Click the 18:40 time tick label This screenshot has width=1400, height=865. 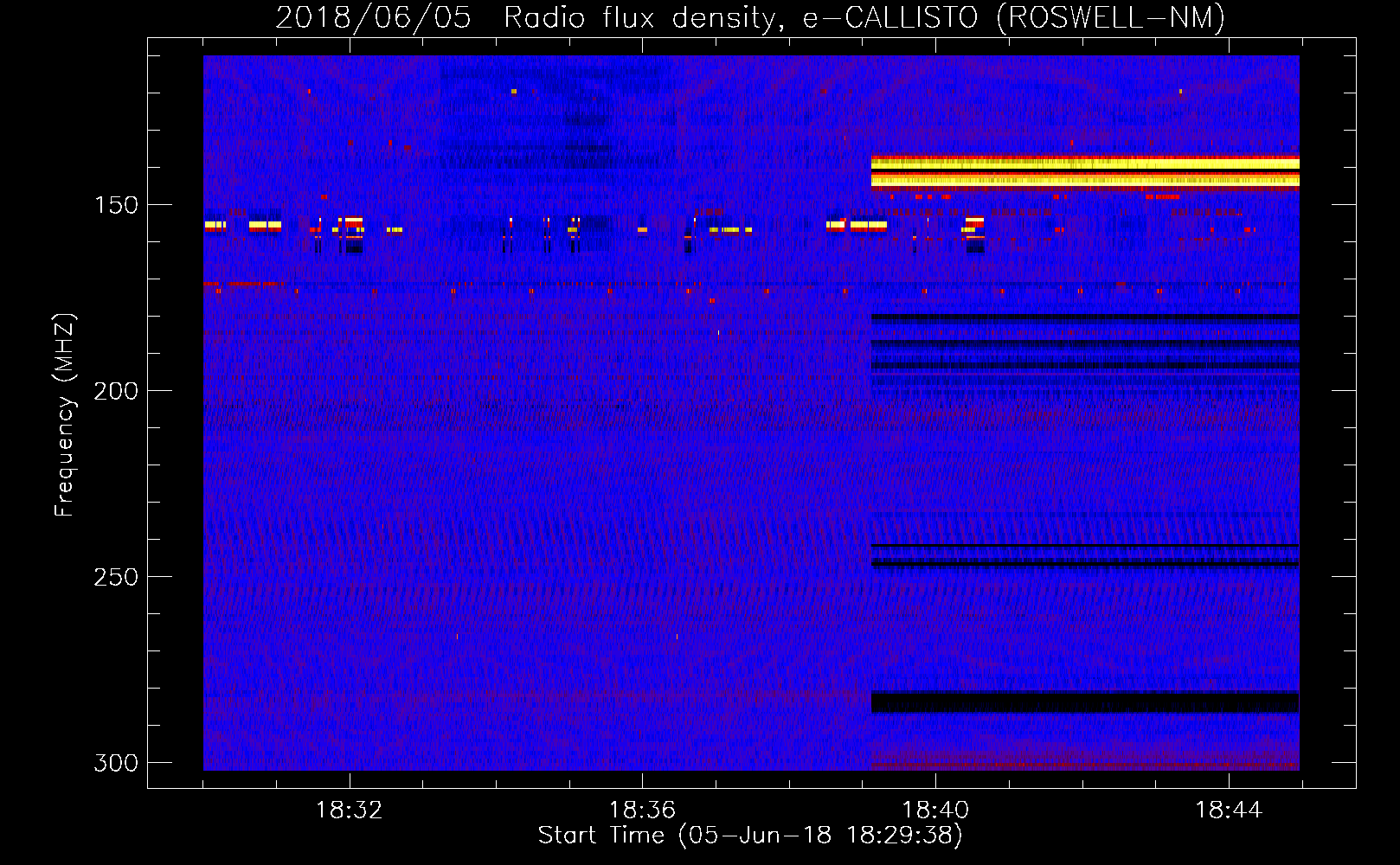tap(935, 811)
